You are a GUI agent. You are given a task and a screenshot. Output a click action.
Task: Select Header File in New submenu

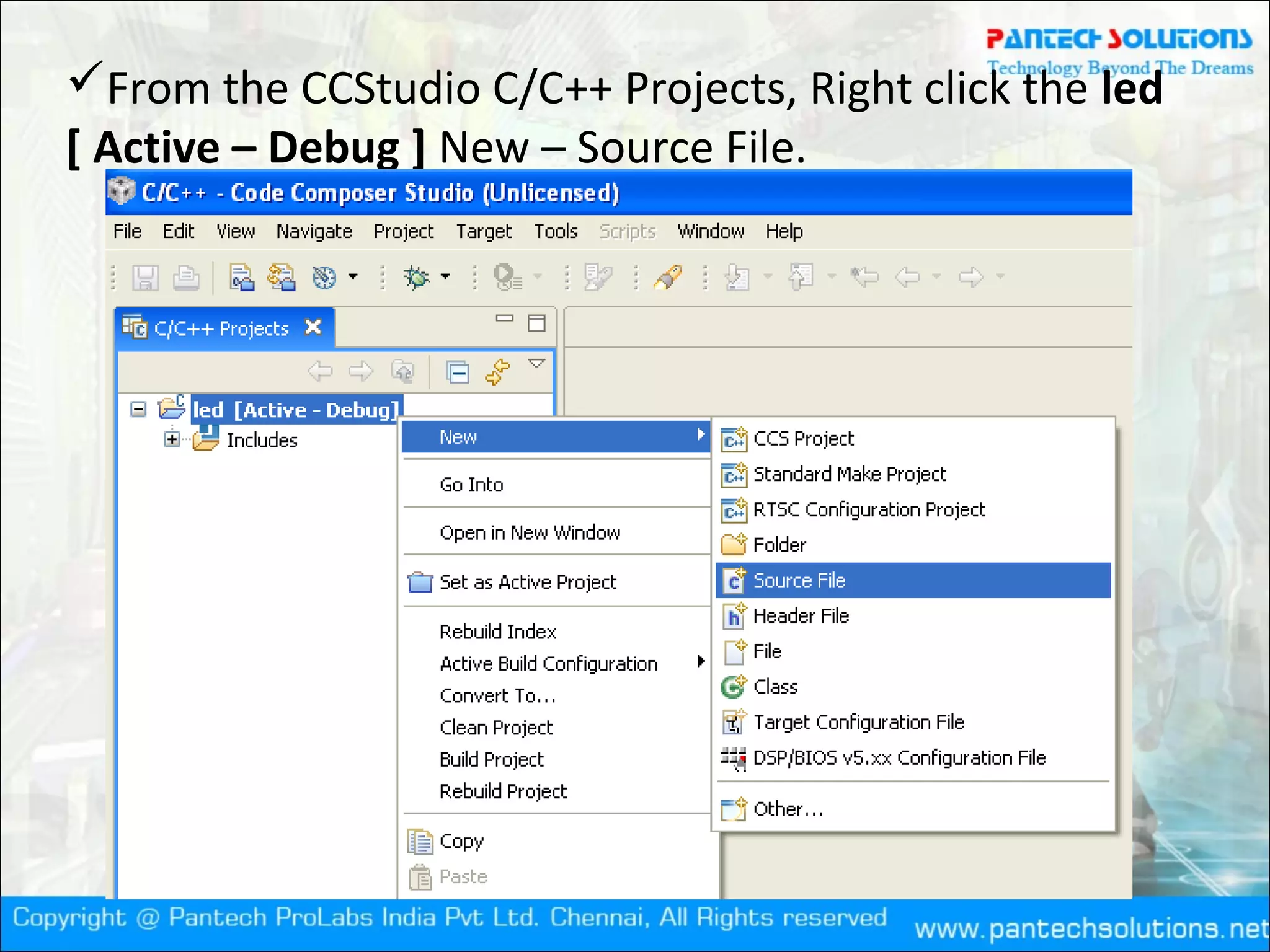pos(913,615)
